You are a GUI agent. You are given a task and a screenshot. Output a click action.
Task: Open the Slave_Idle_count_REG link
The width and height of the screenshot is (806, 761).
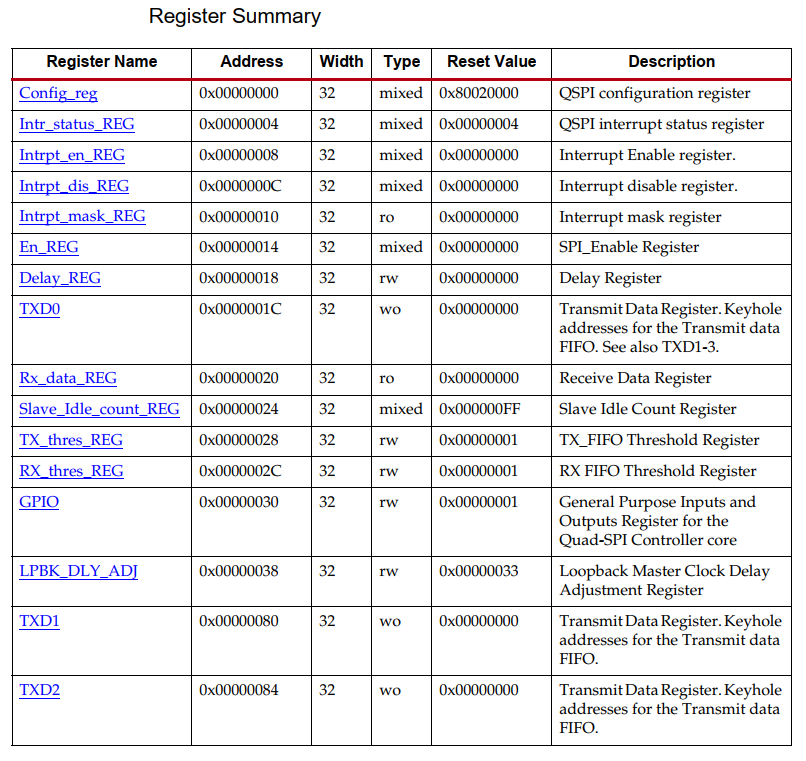coord(99,409)
